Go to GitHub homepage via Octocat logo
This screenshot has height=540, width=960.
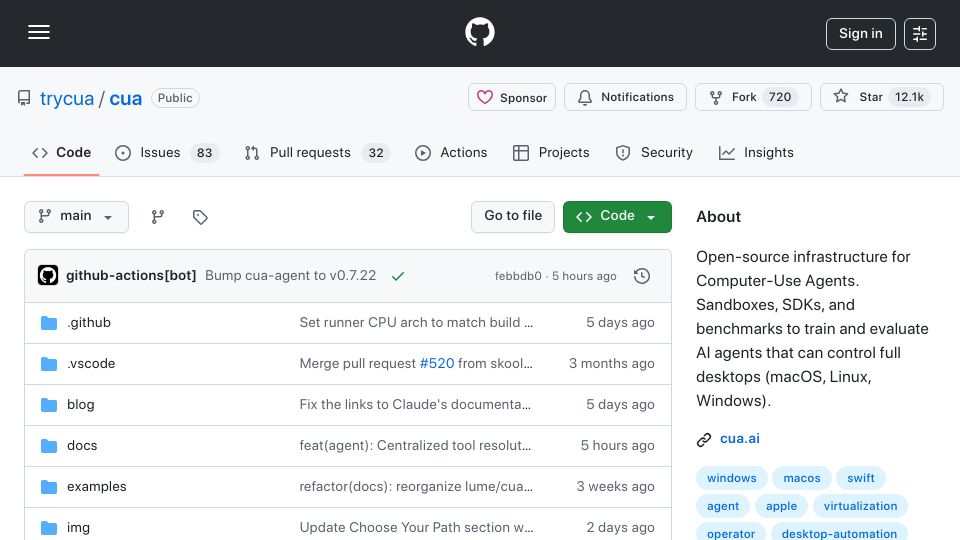479,32
